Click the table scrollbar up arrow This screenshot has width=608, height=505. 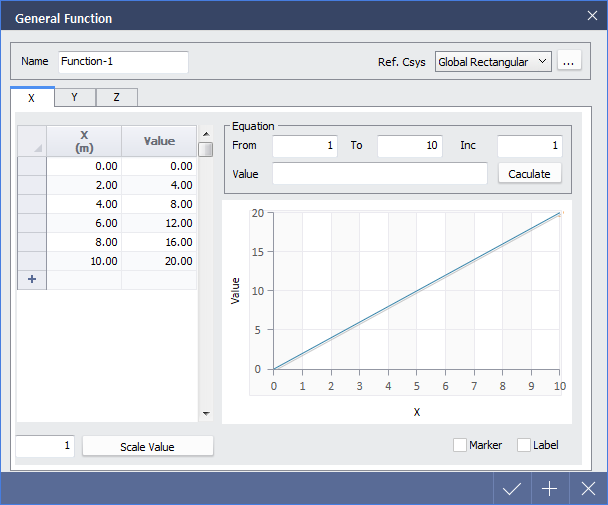tap(206, 133)
